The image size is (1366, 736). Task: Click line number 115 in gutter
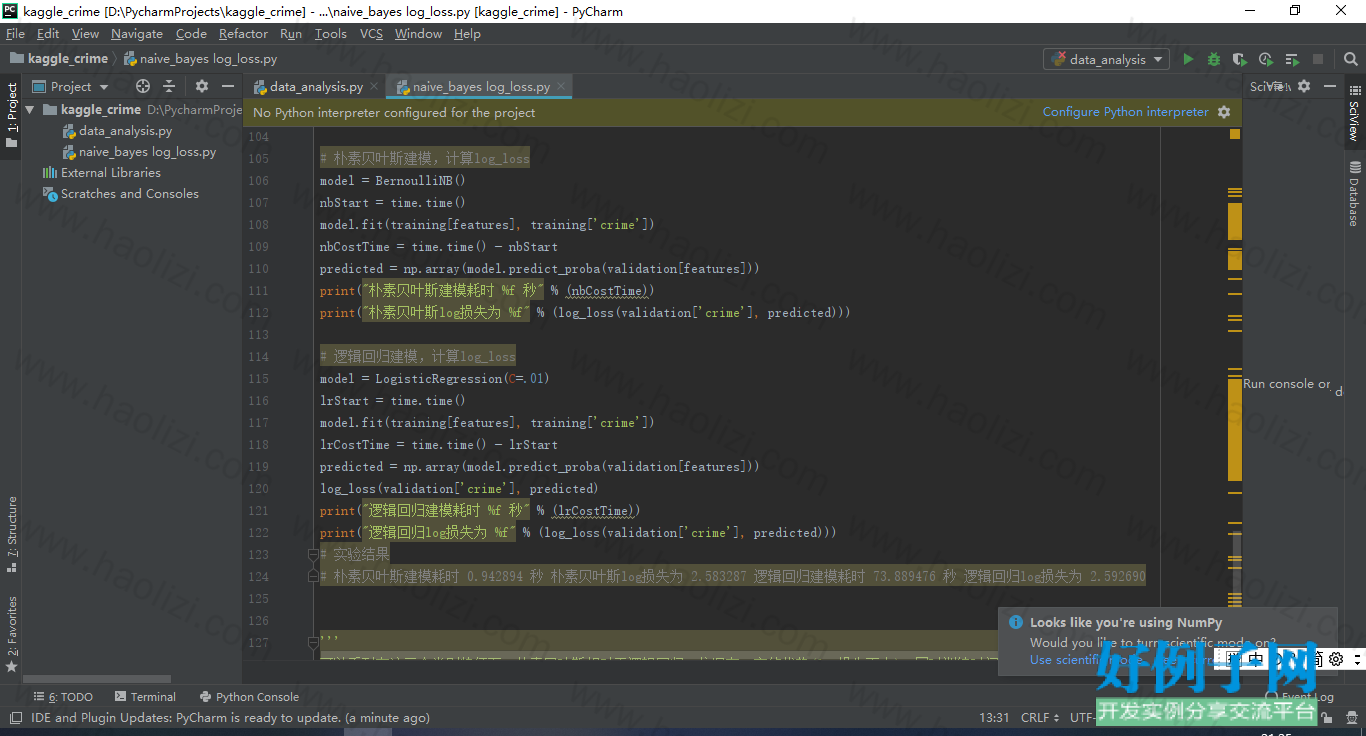coord(257,379)
